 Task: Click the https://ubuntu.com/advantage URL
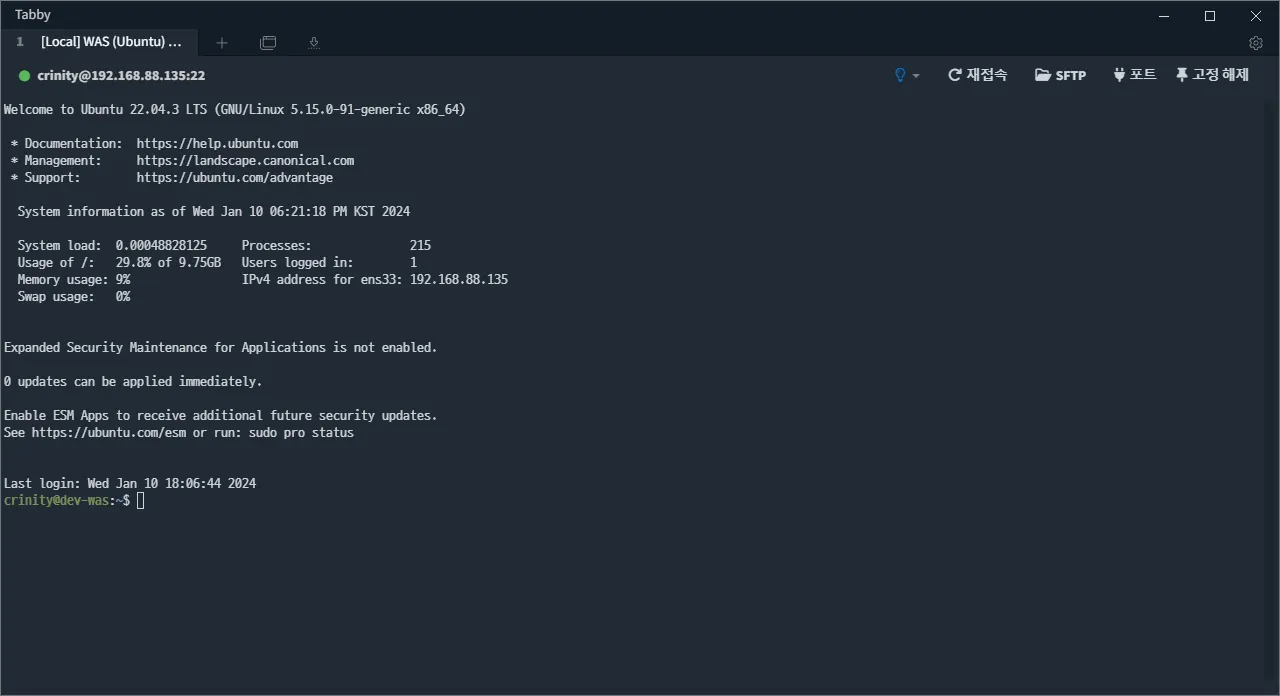(x=235, y=178)
